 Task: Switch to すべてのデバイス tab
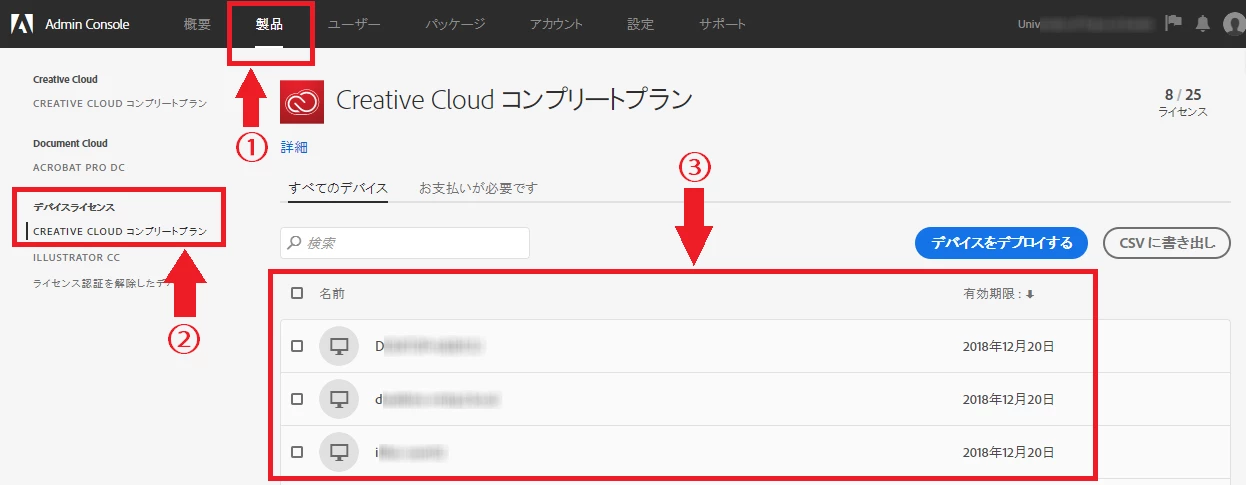pos(338,188)
